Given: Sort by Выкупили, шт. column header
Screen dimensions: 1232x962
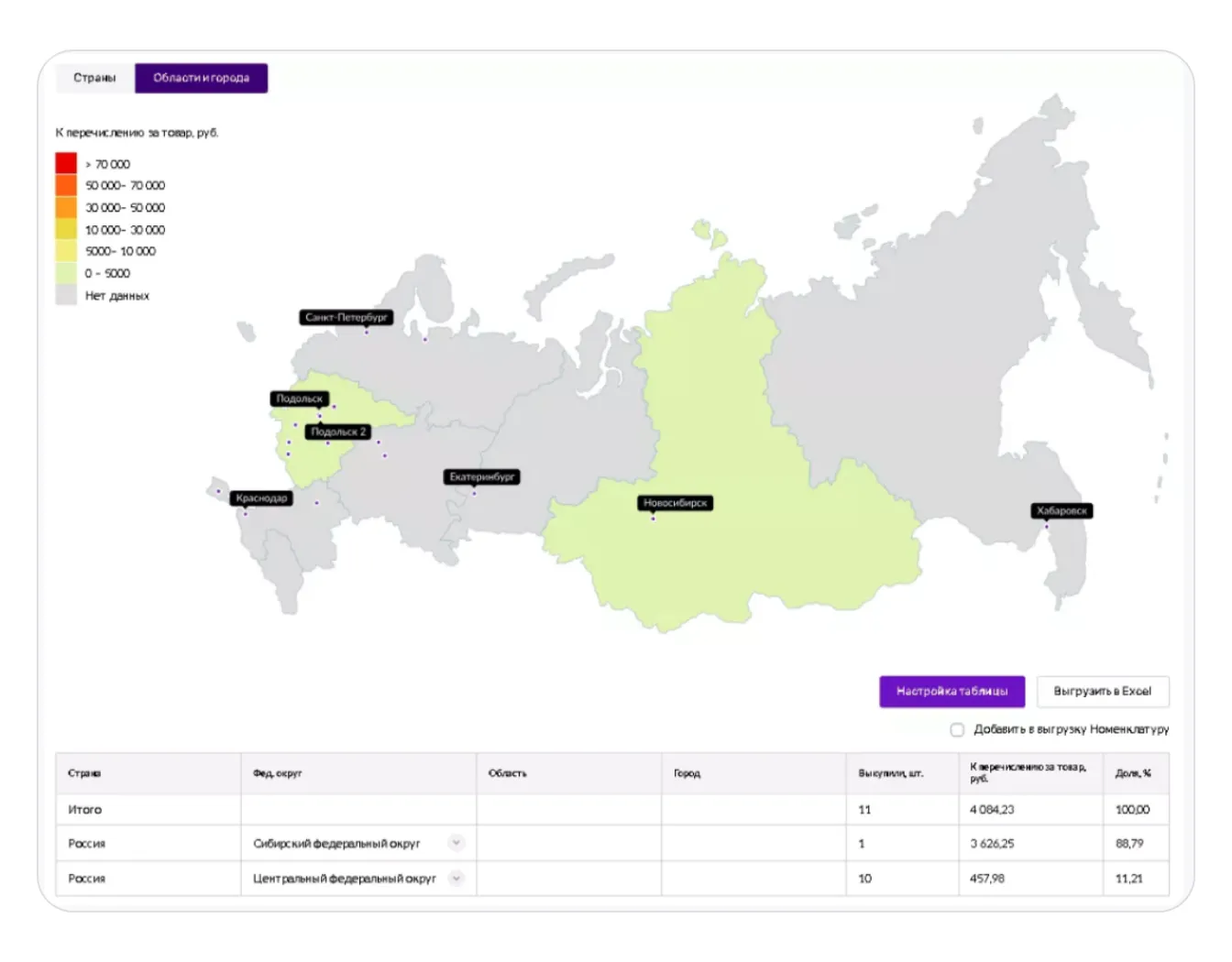Looking at the screenshot, I should coord(890,773).
